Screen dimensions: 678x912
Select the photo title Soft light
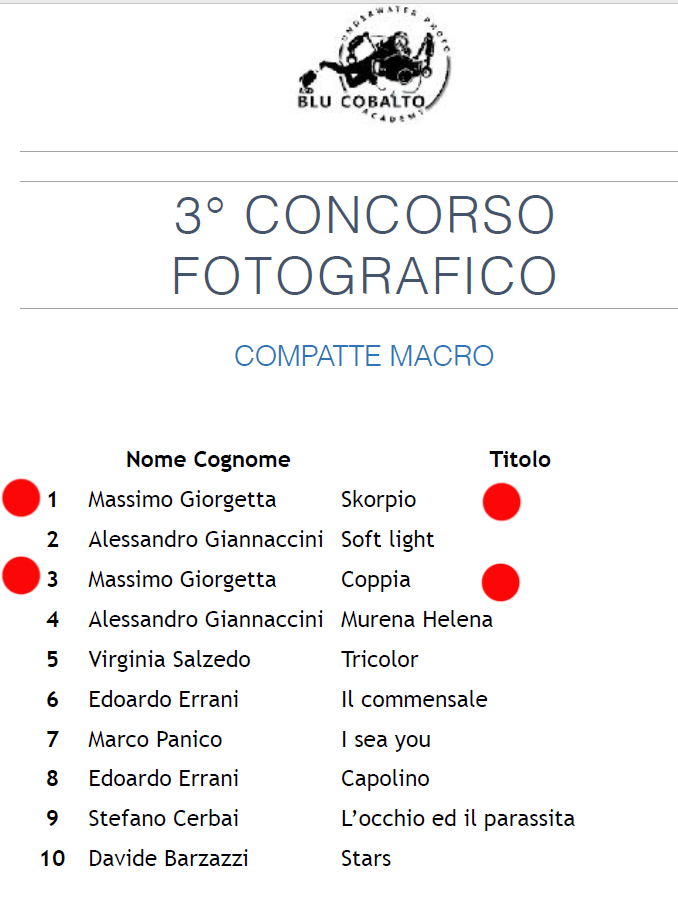387,540
